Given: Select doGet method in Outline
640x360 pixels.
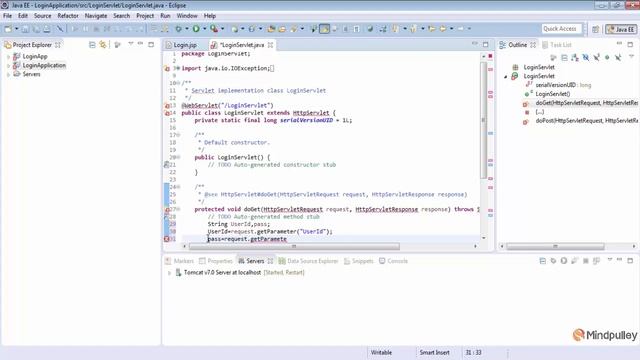Looking at the screenshot, I should pos(586,103).
